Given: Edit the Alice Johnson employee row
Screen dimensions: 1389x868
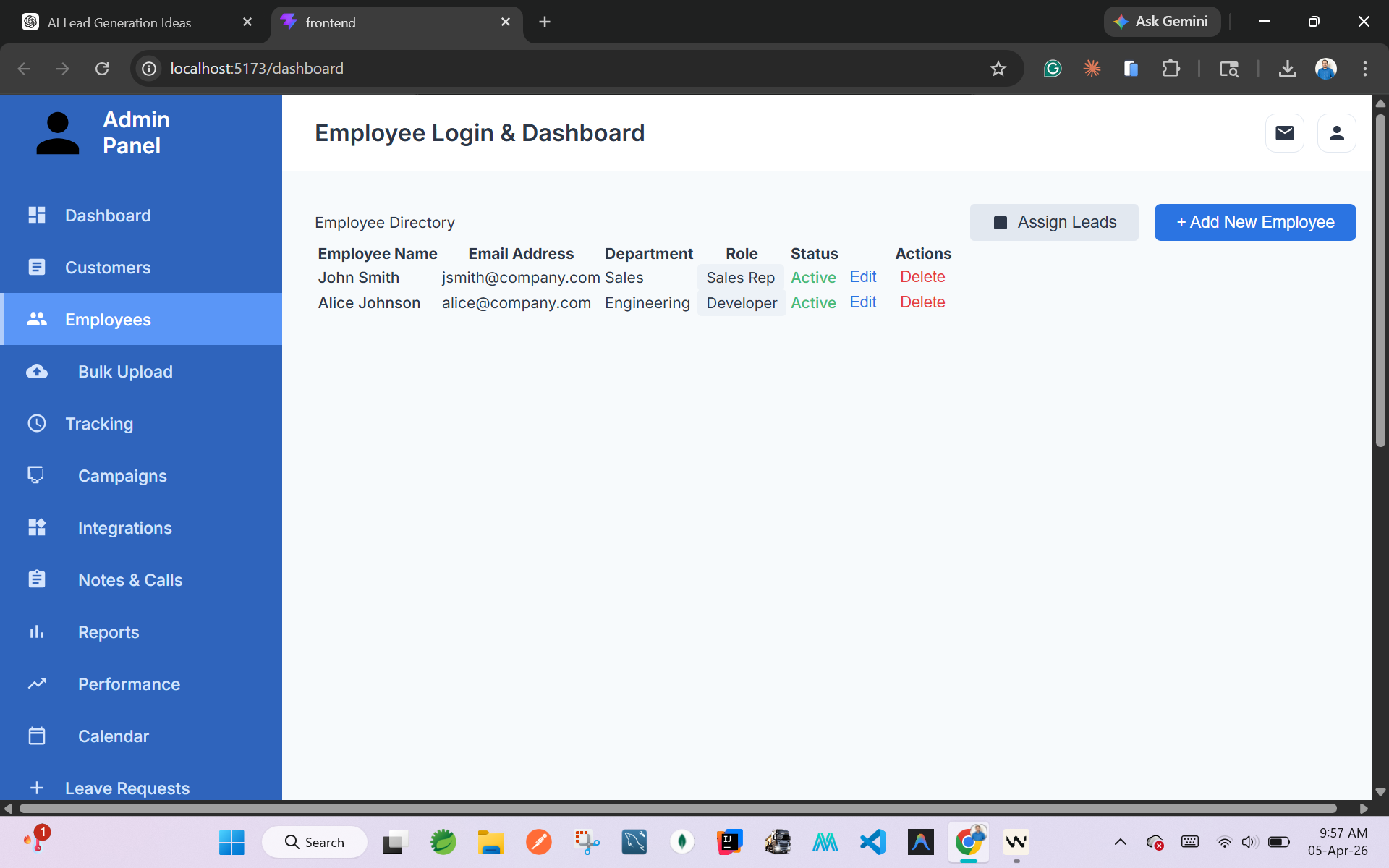Looking at the screenshot, I should tap(863, 302).
